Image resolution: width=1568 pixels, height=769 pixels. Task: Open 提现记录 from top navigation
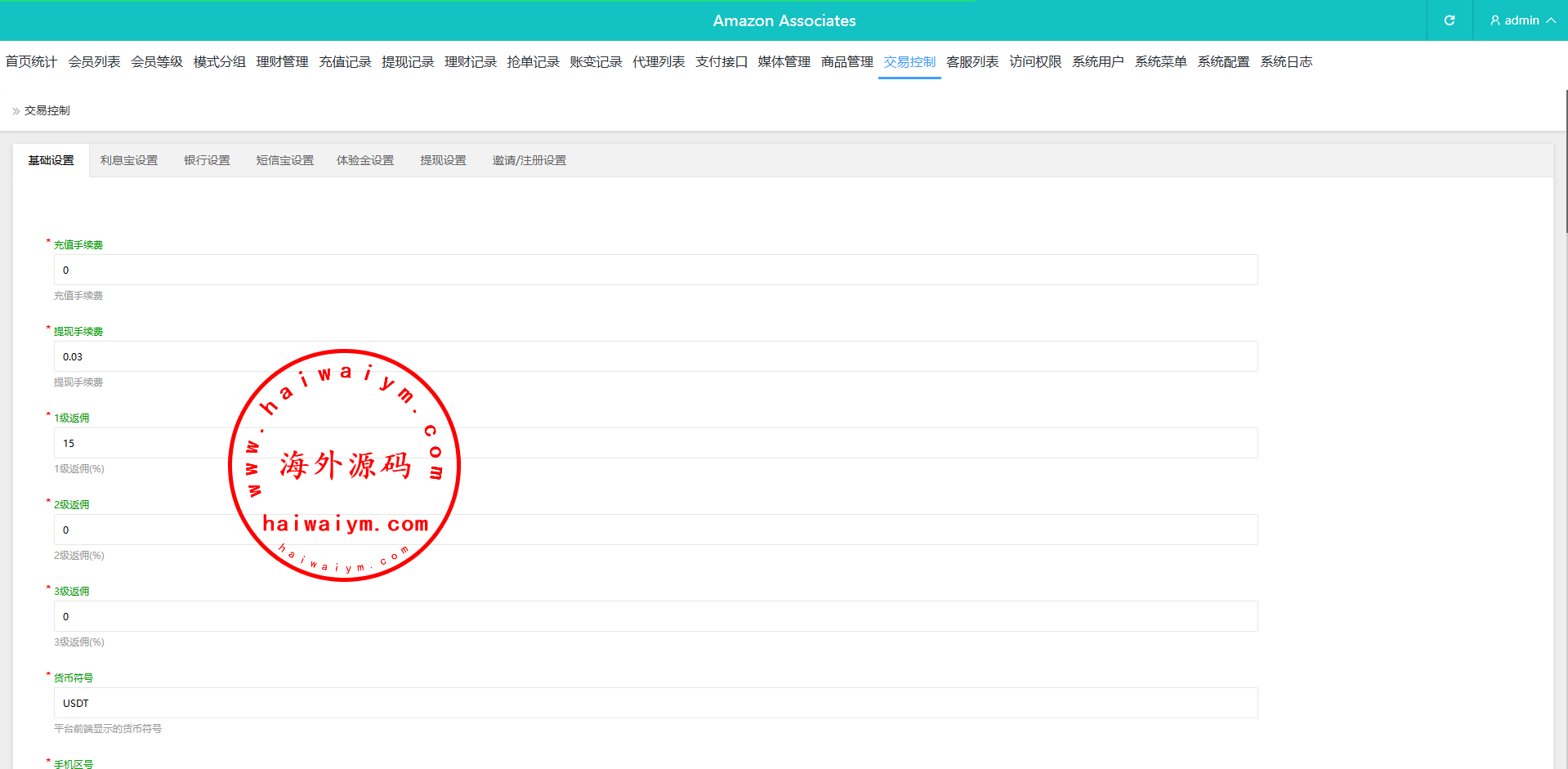(x=408, y=62)
